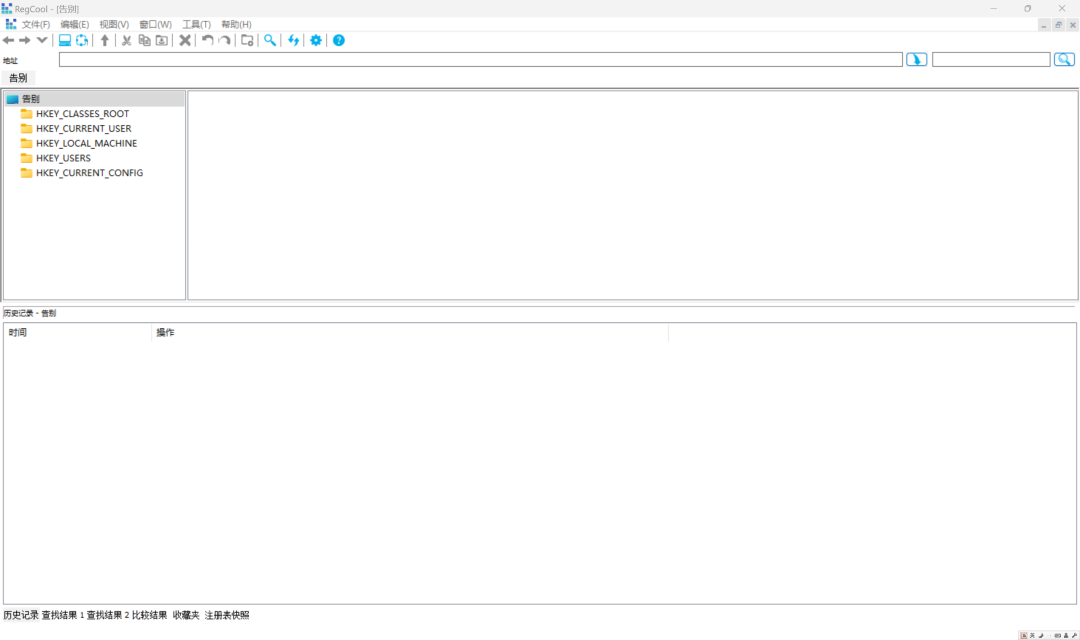The image size is (1080, 640).
Task: Click the folder icon next to HKEY_CLASSES_ROOT
Action: [x=26, y=114]
